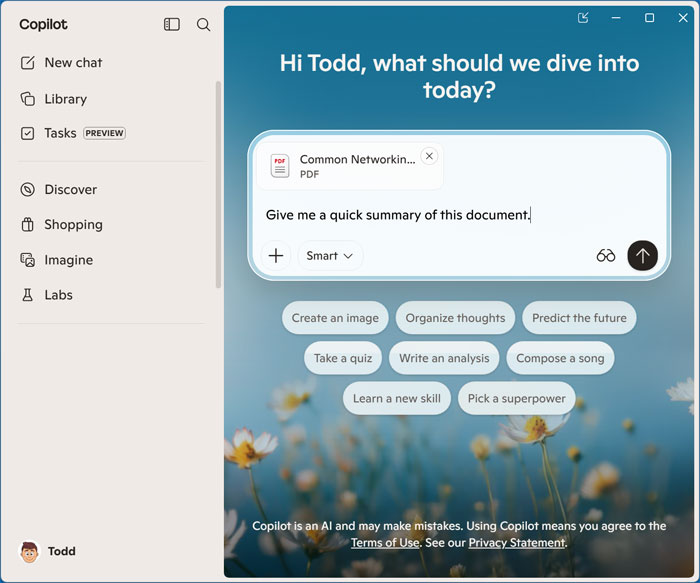Screen dimensions: 700x583
Task: Click the Discover compass icon
Action: [27, 190]
